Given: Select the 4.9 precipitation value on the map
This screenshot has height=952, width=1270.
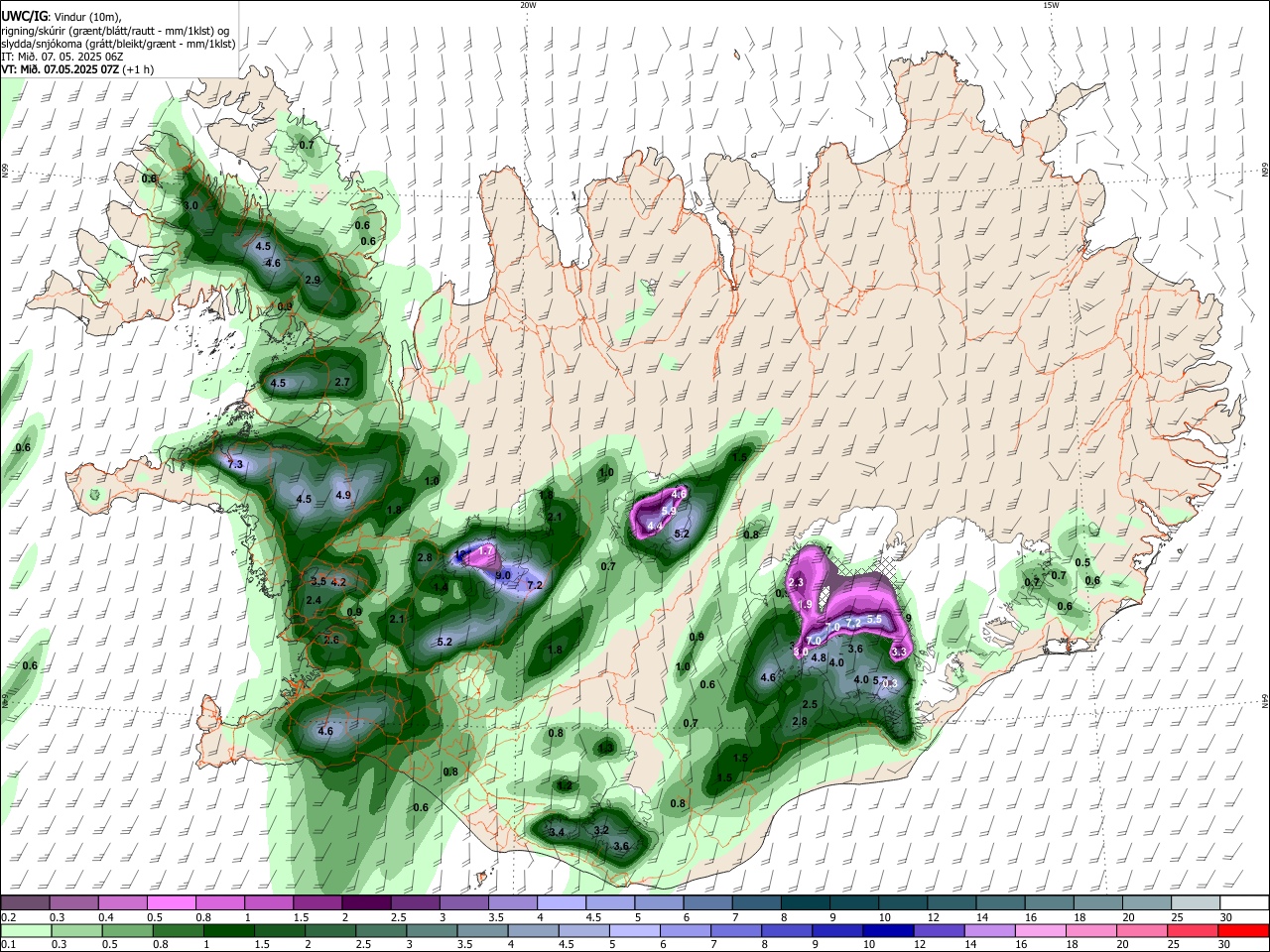Looking at the screenshot, I should (x=343, y=495).
